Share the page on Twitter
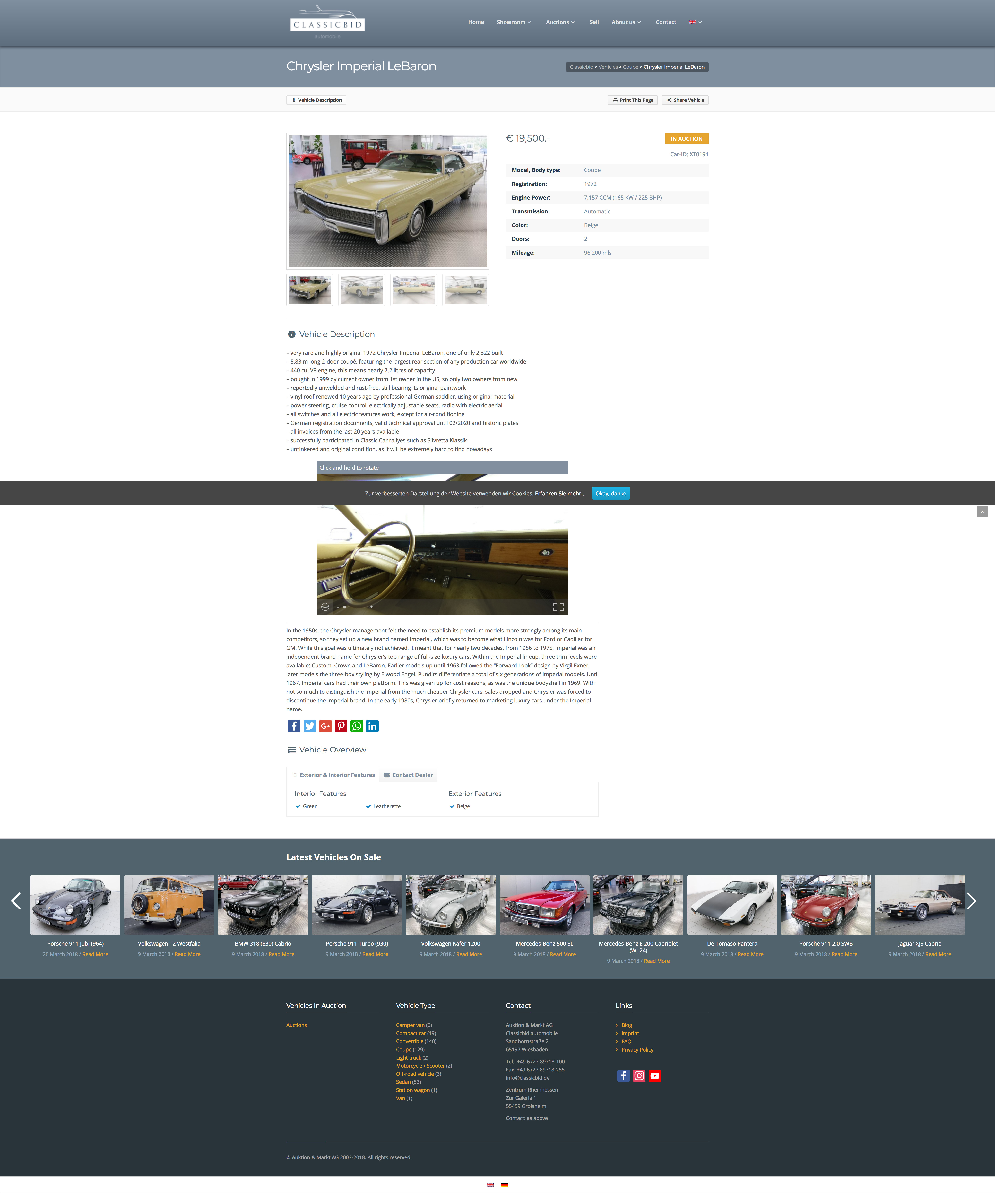 click(x=309, y=726)
